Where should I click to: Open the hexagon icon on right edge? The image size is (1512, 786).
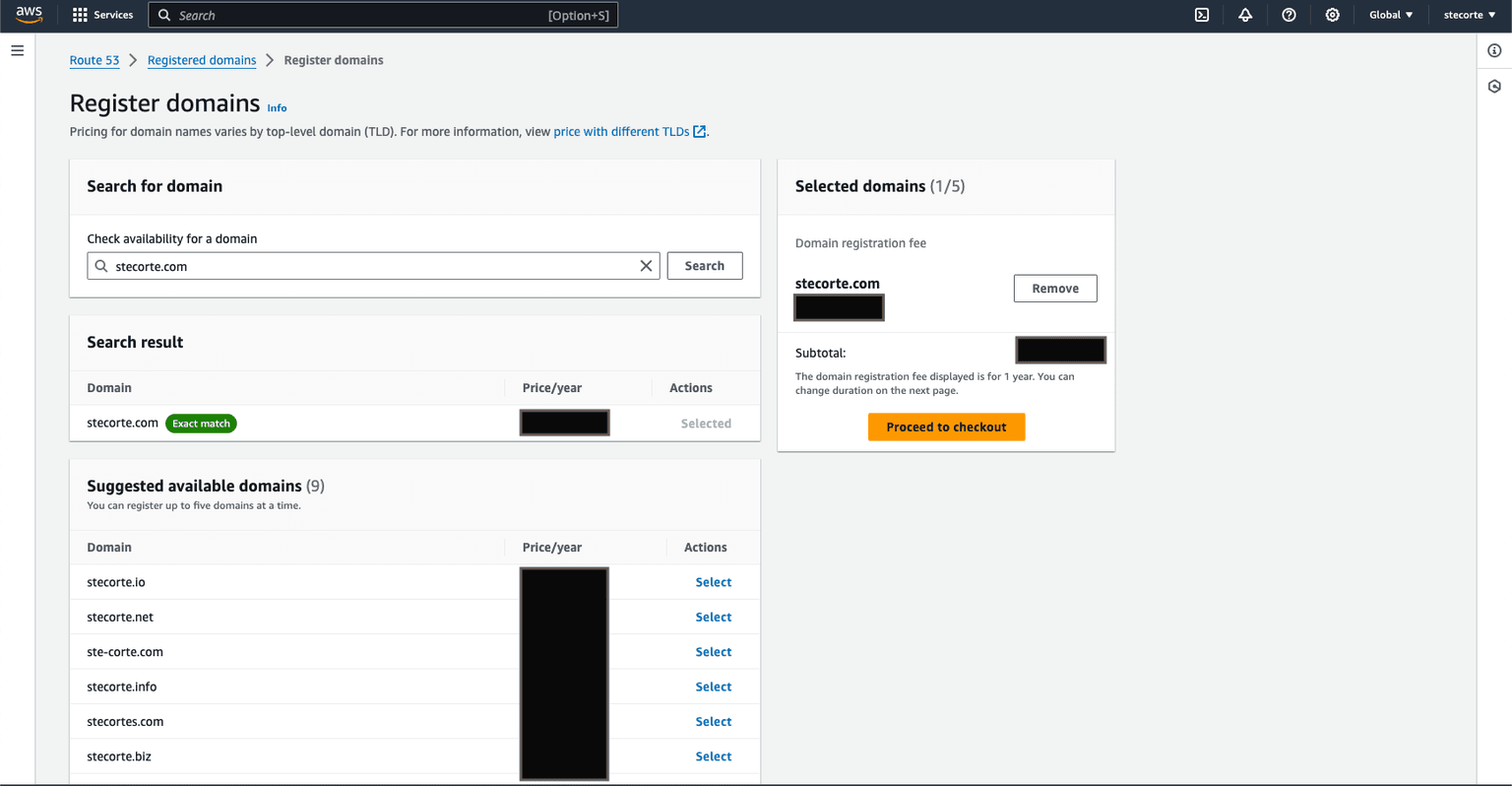[1494, 86]
